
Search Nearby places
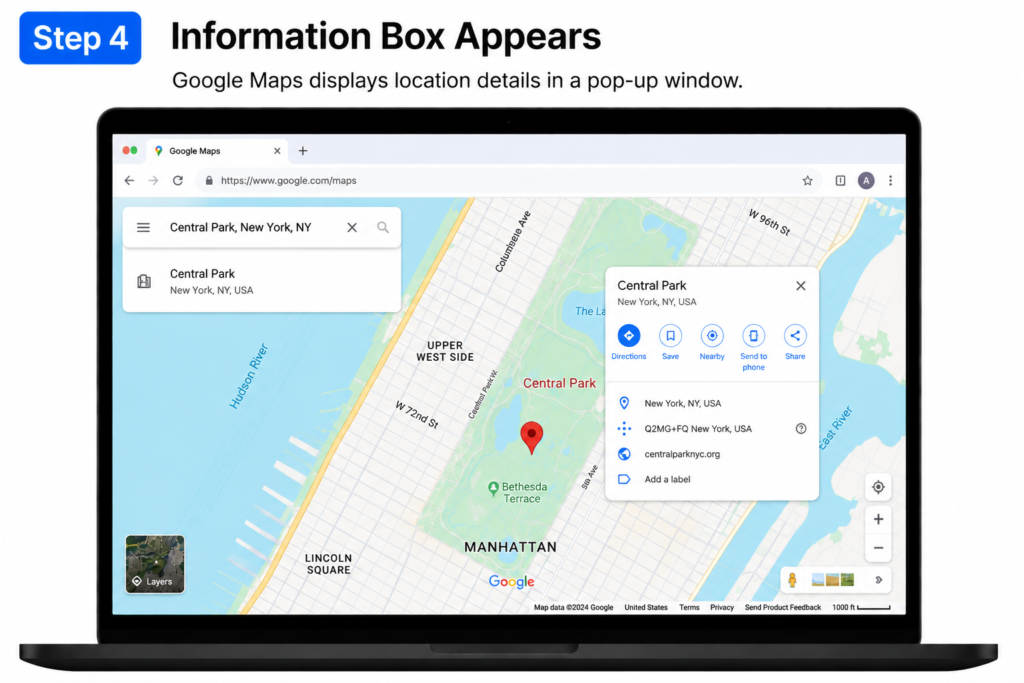[712, 342]
